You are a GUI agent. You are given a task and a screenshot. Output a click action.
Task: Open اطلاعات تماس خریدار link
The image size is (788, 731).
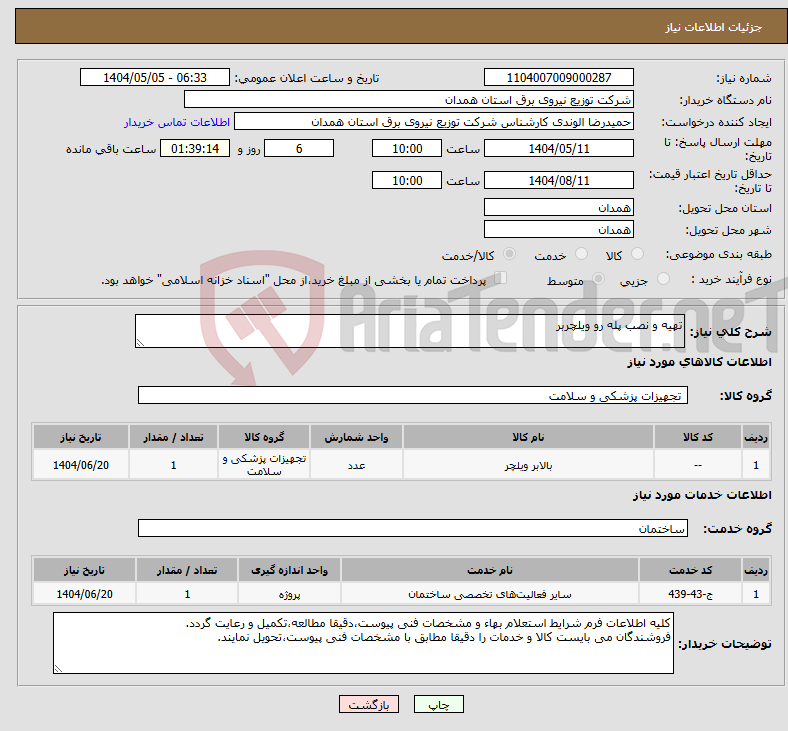click(x=177, y=122)
